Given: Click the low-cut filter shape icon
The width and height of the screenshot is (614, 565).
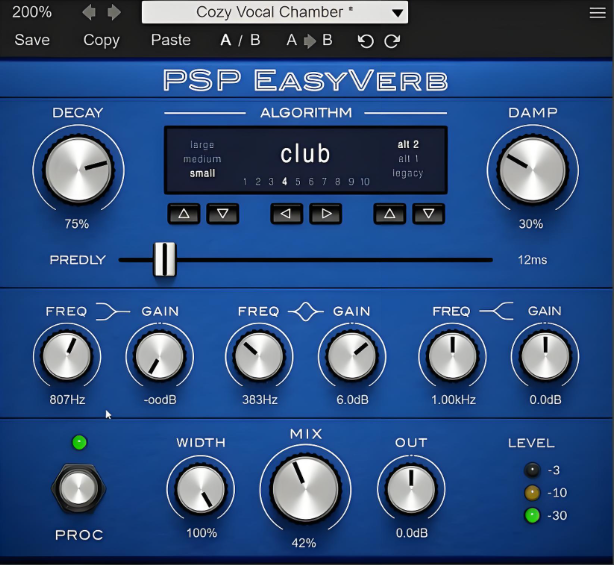Looking at the screenshot, I should pyautogui.click(x=112, y=312).
